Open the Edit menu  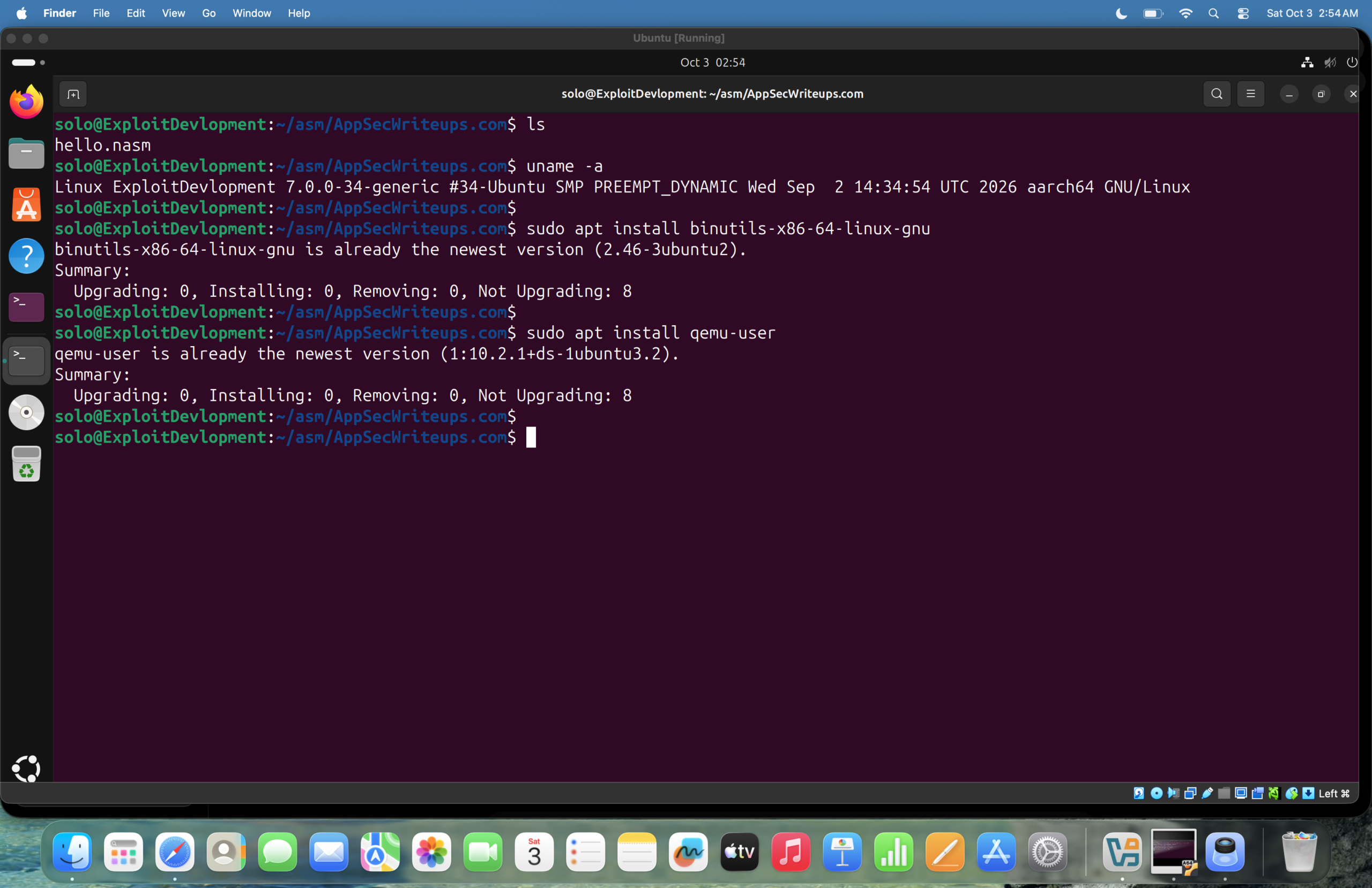click(x=136, y=13)
